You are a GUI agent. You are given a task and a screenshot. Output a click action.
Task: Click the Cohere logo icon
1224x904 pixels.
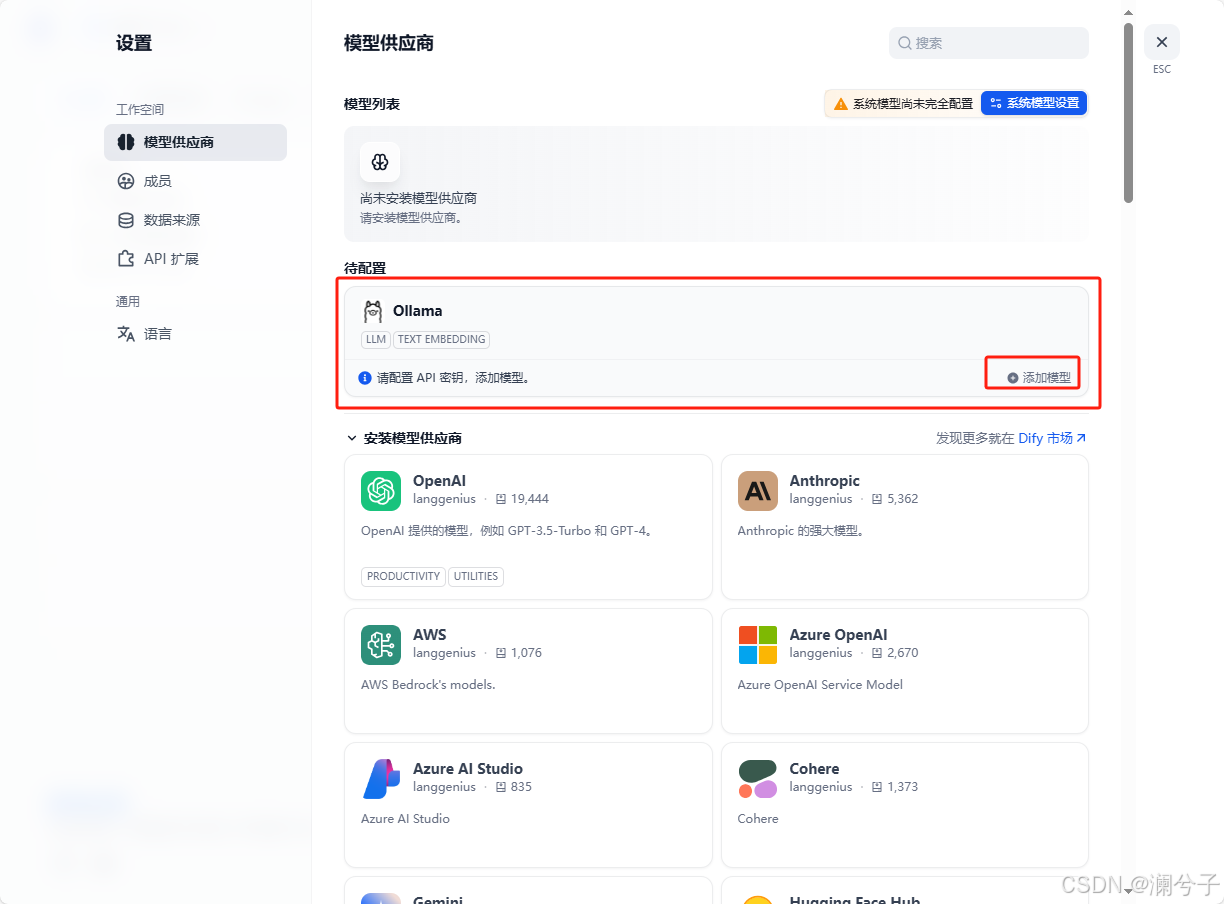pos(758,779)
